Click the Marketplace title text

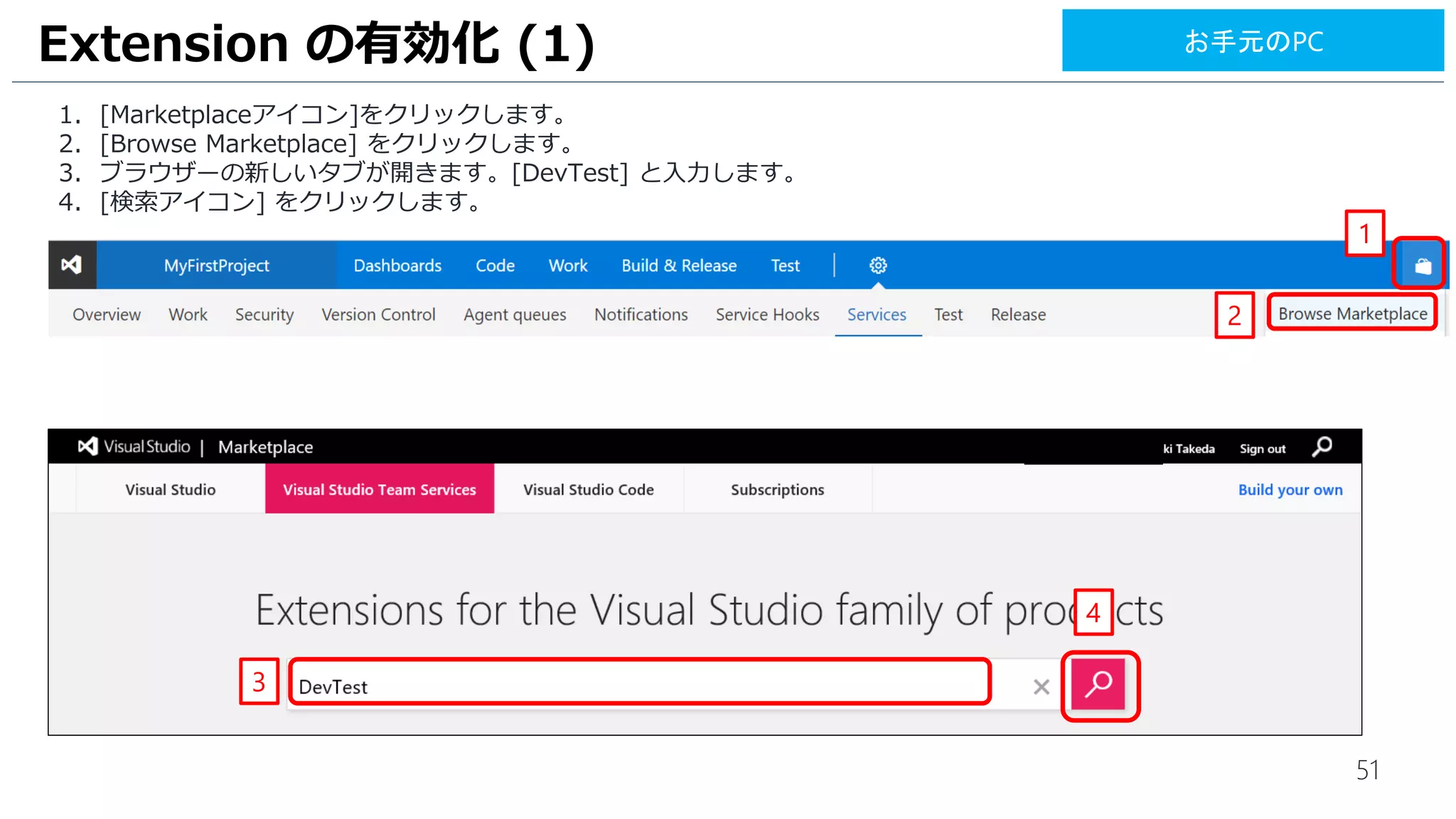point(265,447)
